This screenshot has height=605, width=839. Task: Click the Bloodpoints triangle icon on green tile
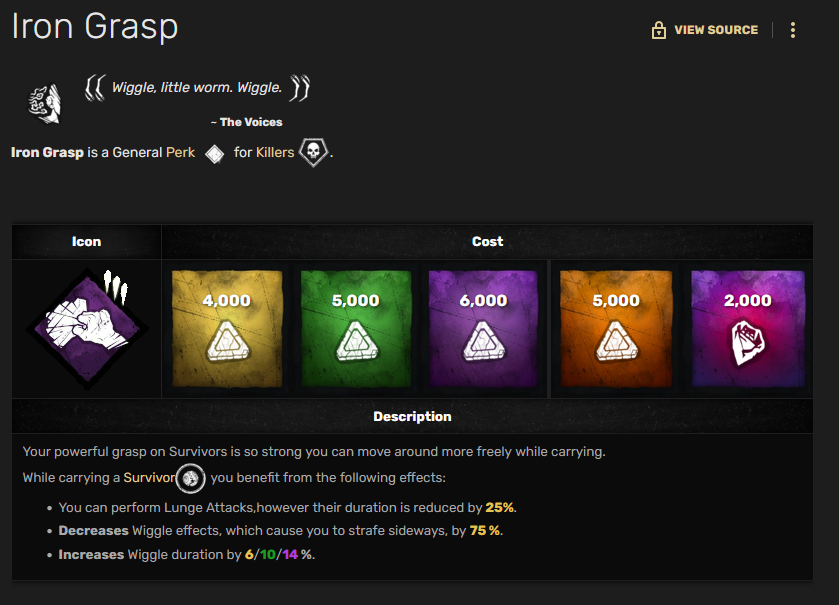[x=356, y=341]
